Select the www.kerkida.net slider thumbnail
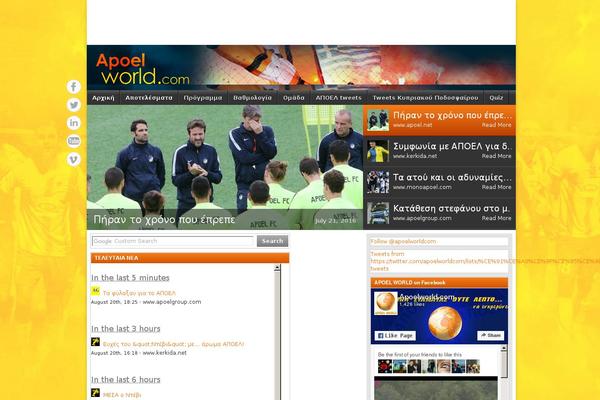Image resolution: width=600 pixels, height=400 pixels. (x=378, y=151)
